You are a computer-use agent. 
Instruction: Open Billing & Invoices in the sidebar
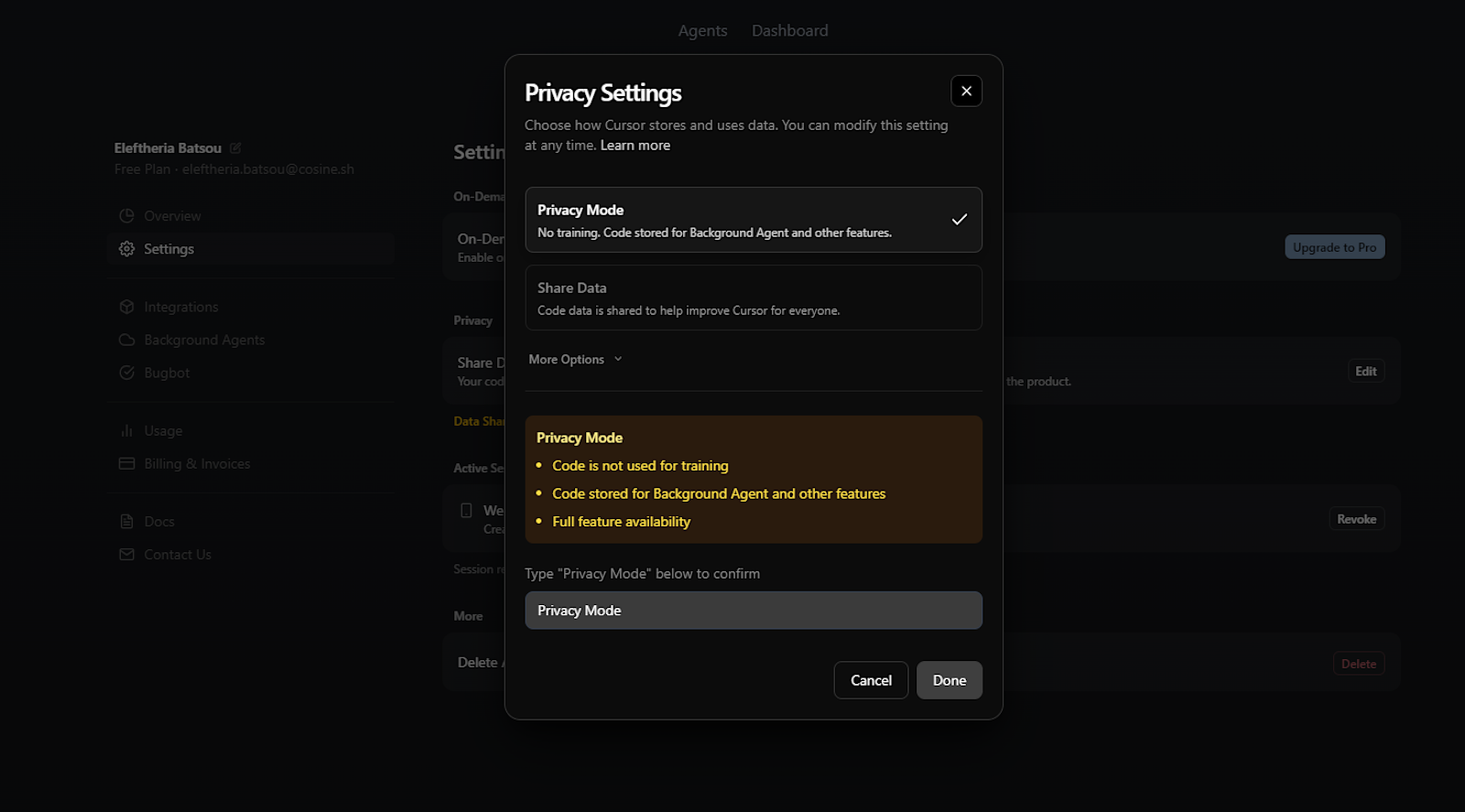point(251,464)
